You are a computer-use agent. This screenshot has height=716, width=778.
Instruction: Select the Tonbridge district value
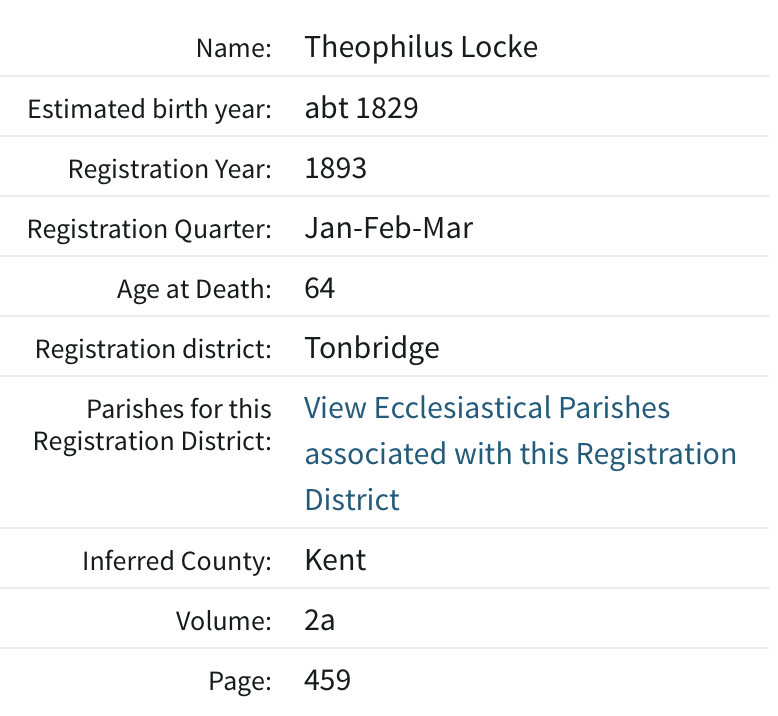tap(372, 349)
